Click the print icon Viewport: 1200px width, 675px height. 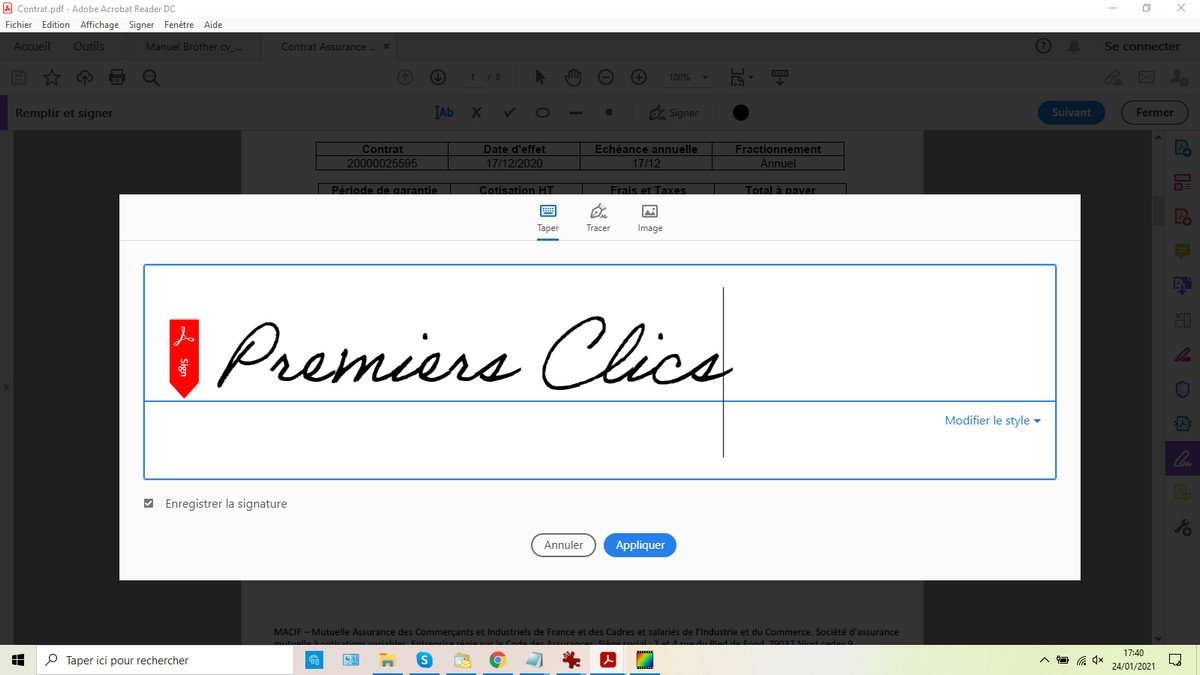click(x=117, y=77)
